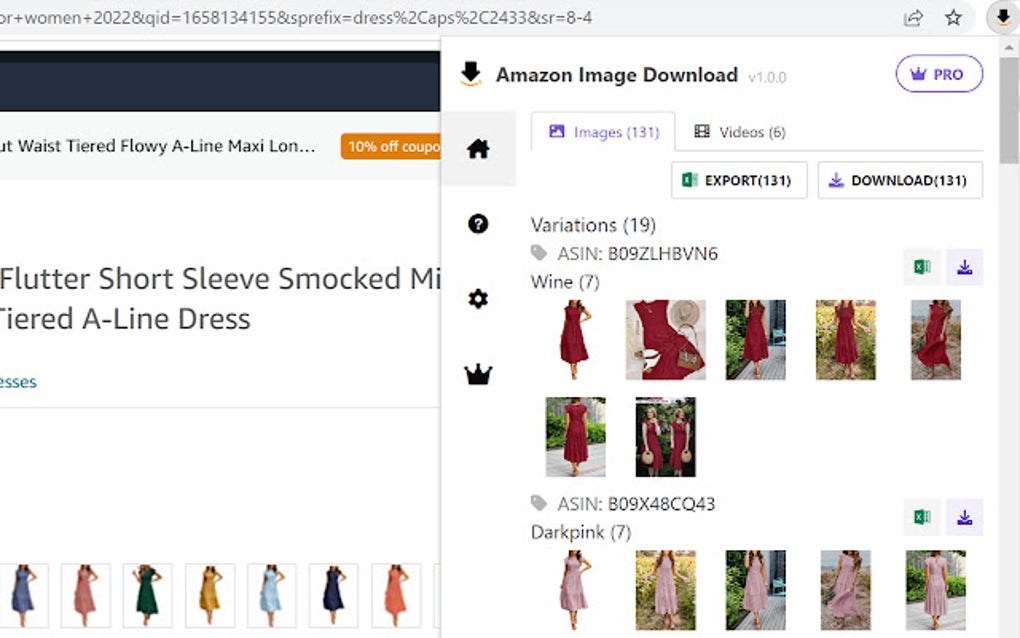Click the Amazon Image Download extension toolbar icon
The height and width of the screenshot is (638, 1020).
point(1003,17)
